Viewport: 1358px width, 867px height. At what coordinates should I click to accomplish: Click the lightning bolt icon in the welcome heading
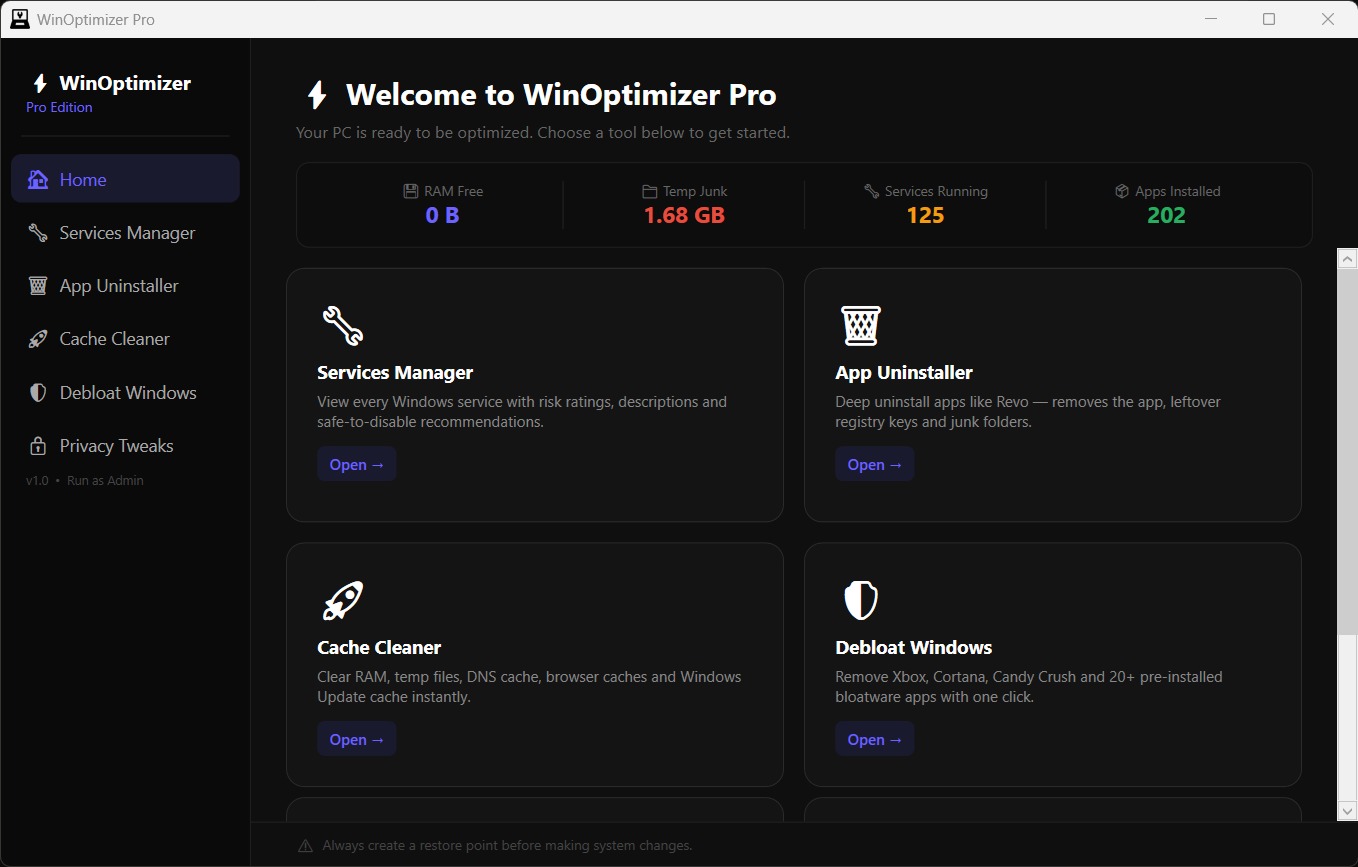(317, 95)
